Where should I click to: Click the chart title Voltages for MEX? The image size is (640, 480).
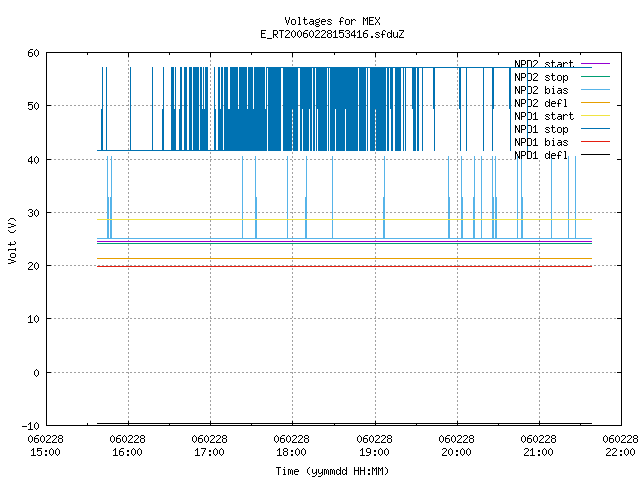tap(332, 21)
